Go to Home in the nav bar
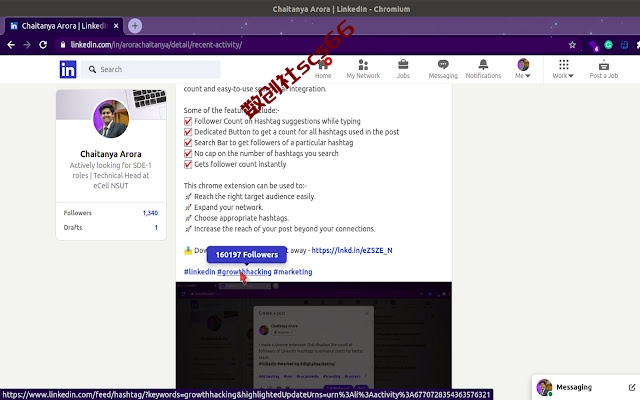640x400 pixels. coord(323,69)
